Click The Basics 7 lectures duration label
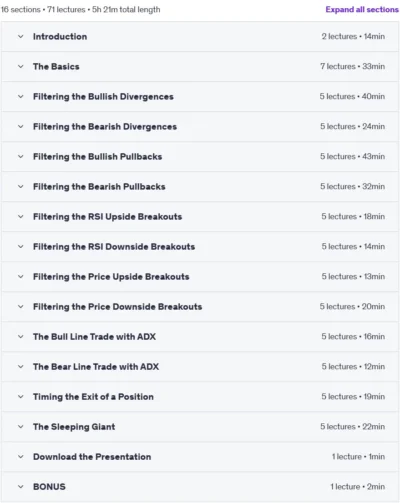Image resolution: width=400 pixels, height=503 pixels. click(x=353, y=66)
